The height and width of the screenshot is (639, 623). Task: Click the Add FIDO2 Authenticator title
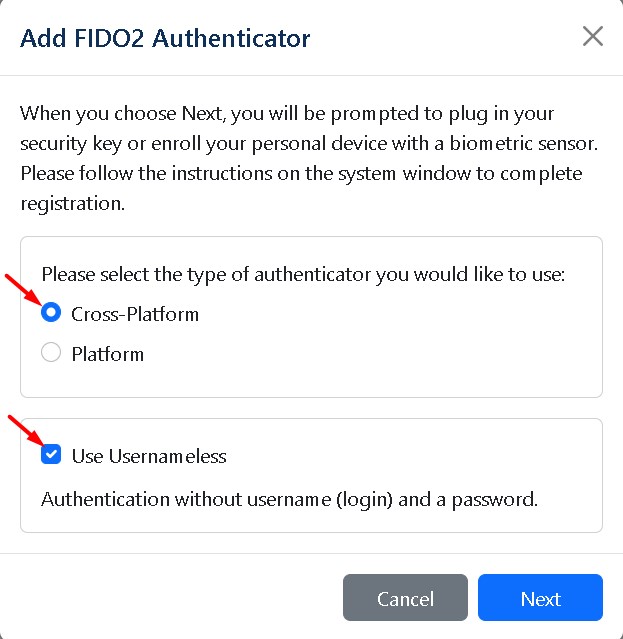tap(166, 39)
